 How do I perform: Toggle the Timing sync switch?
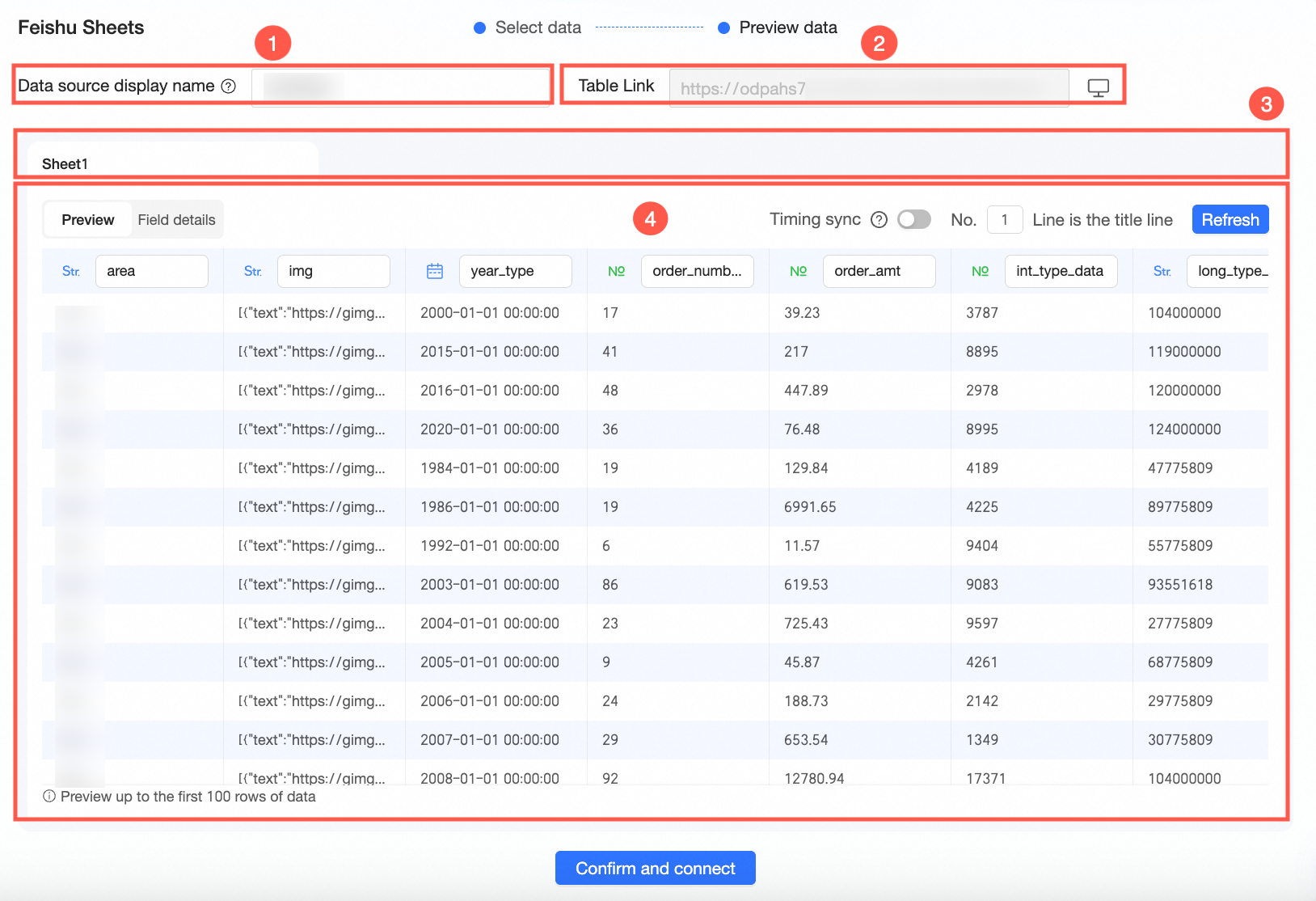pos(914,220)
